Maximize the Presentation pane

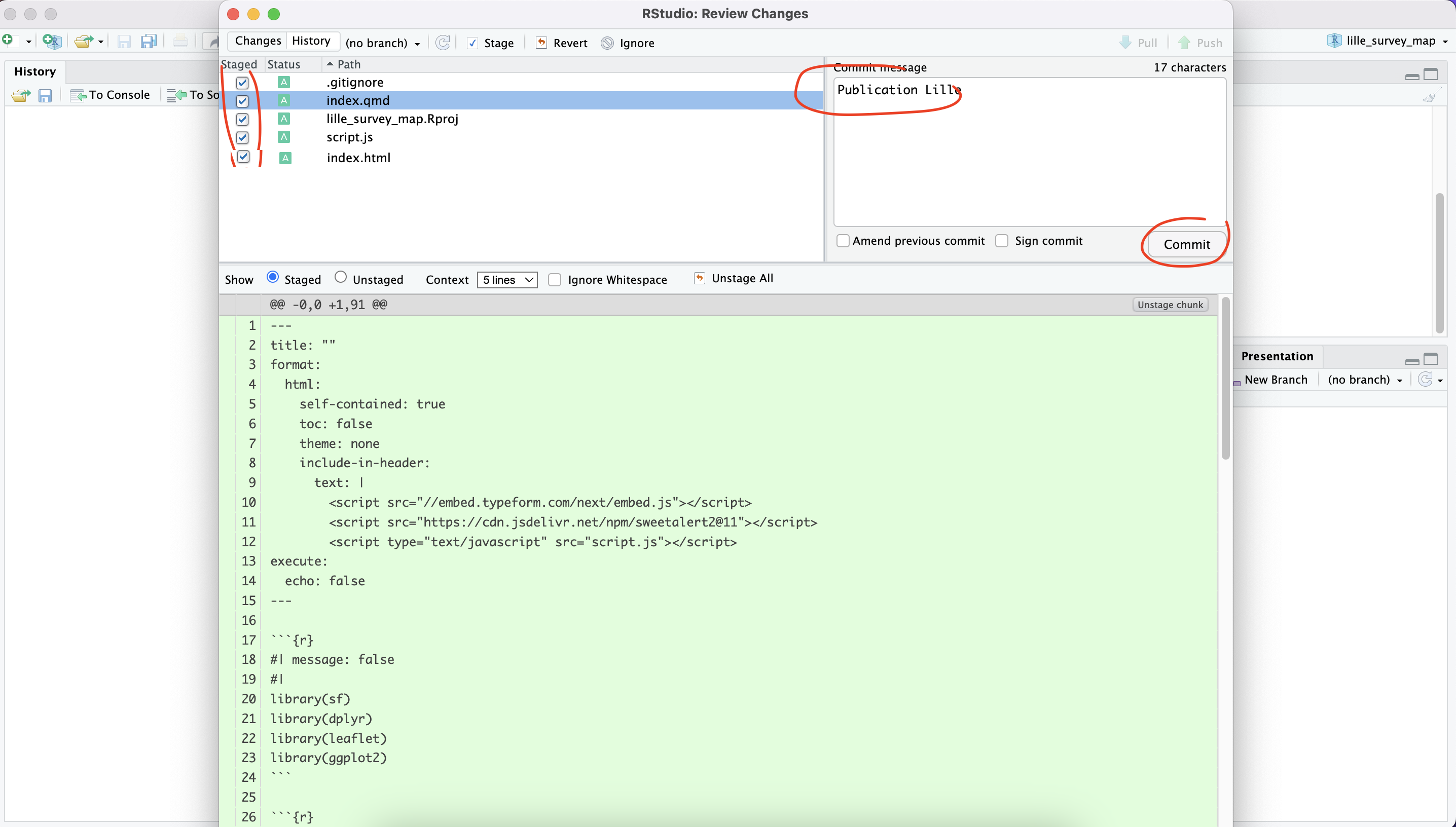[x=1431, y=359]
